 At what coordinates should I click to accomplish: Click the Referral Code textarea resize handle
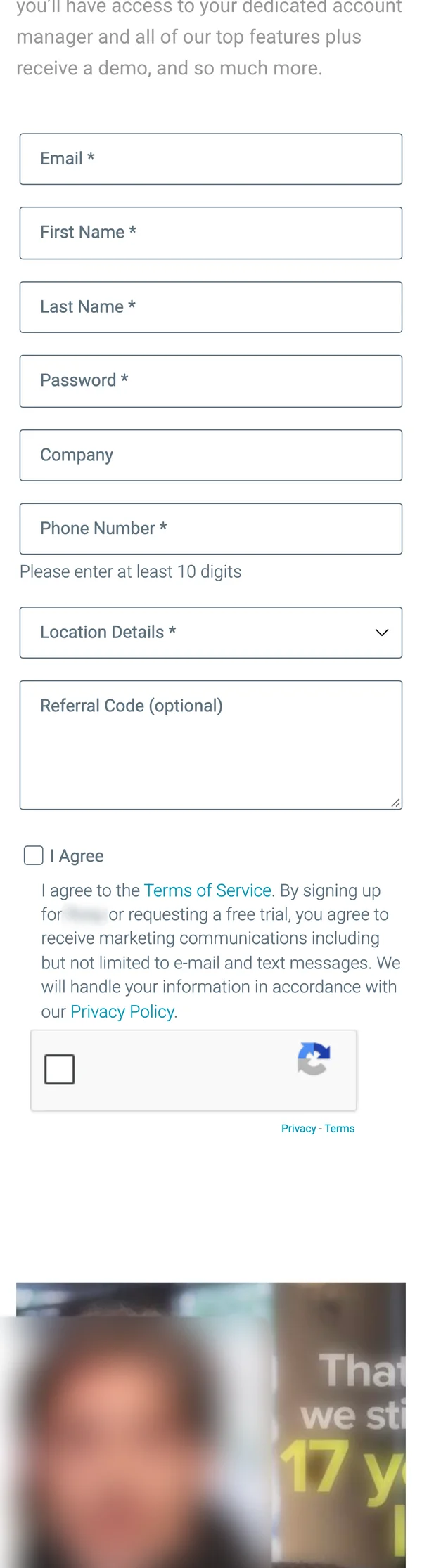(395, 803)
